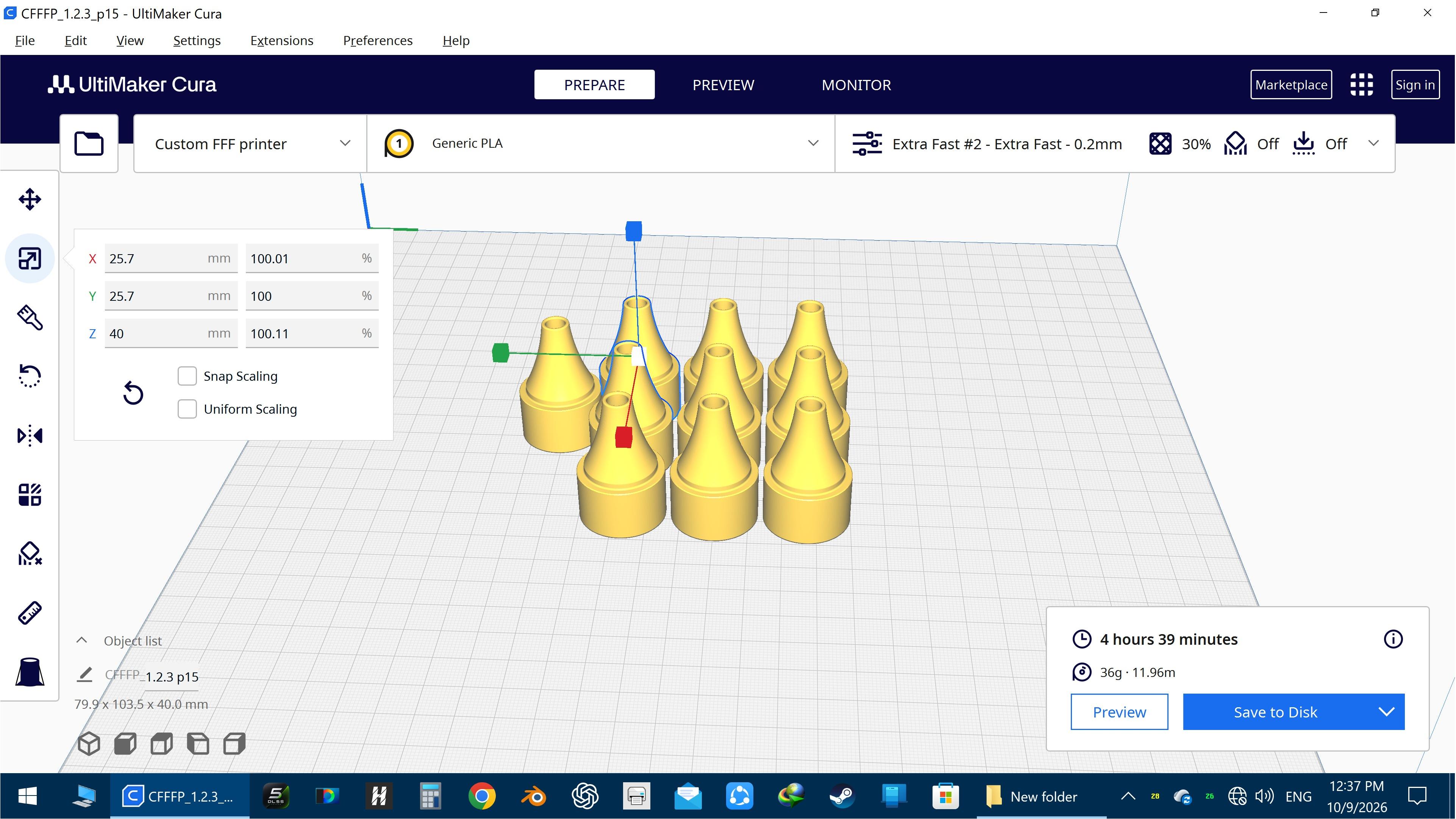Open the Per Model Settings tool

[30, 495]
